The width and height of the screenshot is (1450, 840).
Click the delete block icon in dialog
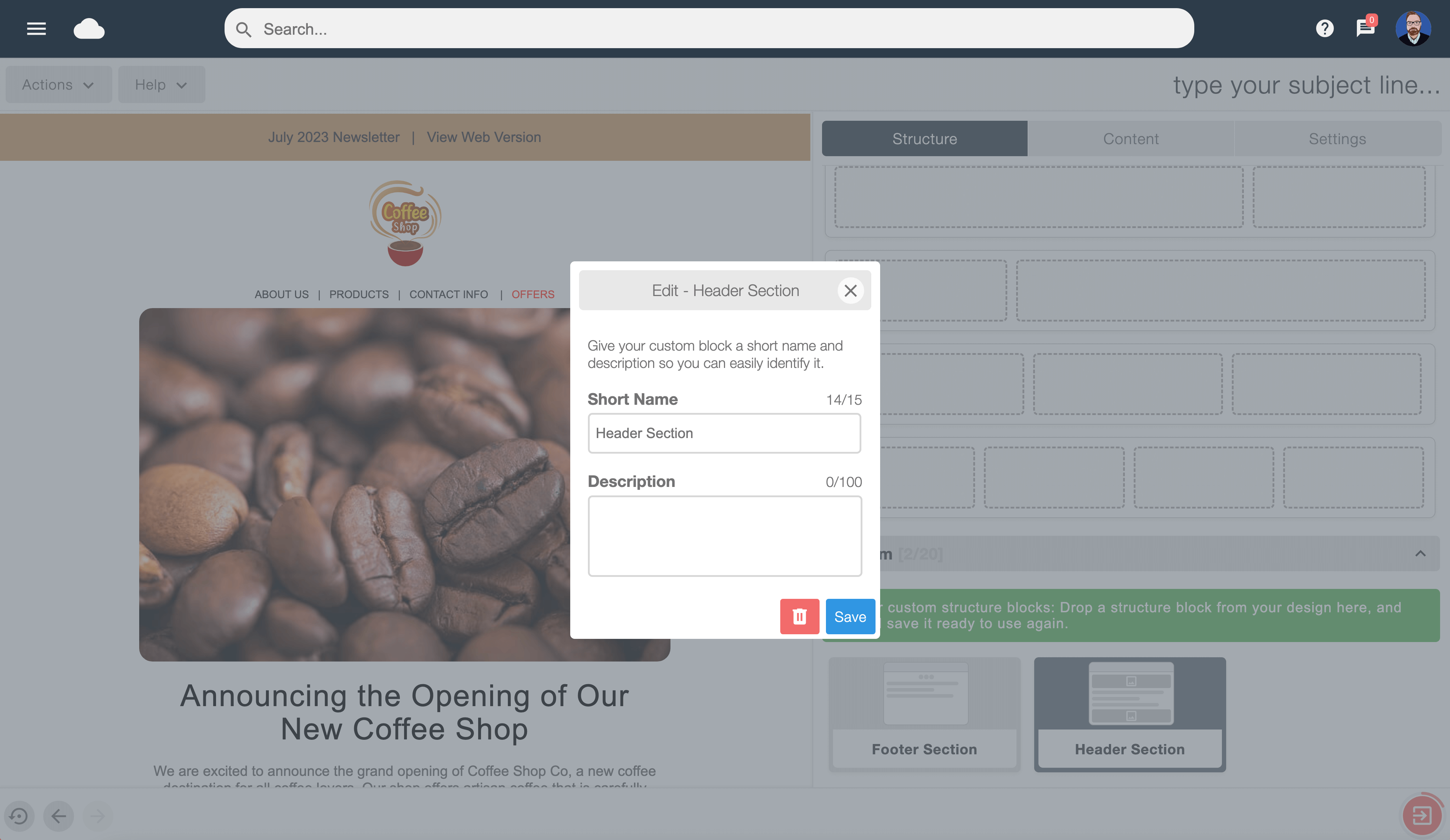click(x=800, y=616)
